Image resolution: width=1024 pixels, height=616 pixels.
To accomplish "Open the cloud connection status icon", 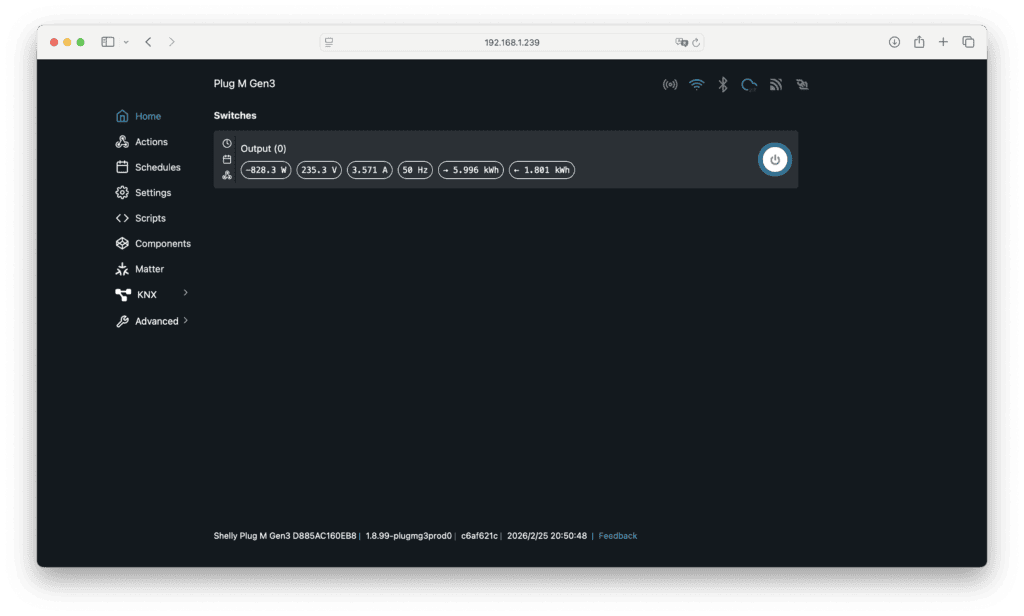I will click(x=748, y=85).
